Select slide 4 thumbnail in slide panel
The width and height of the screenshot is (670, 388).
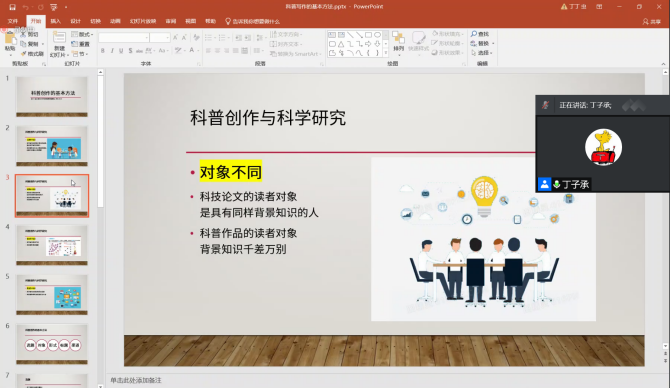52,245
